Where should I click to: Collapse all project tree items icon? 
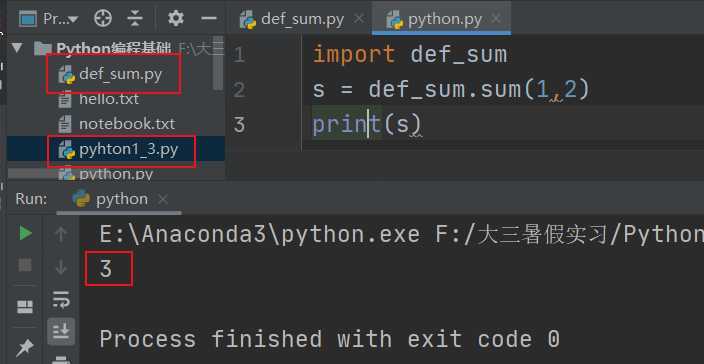134,18
